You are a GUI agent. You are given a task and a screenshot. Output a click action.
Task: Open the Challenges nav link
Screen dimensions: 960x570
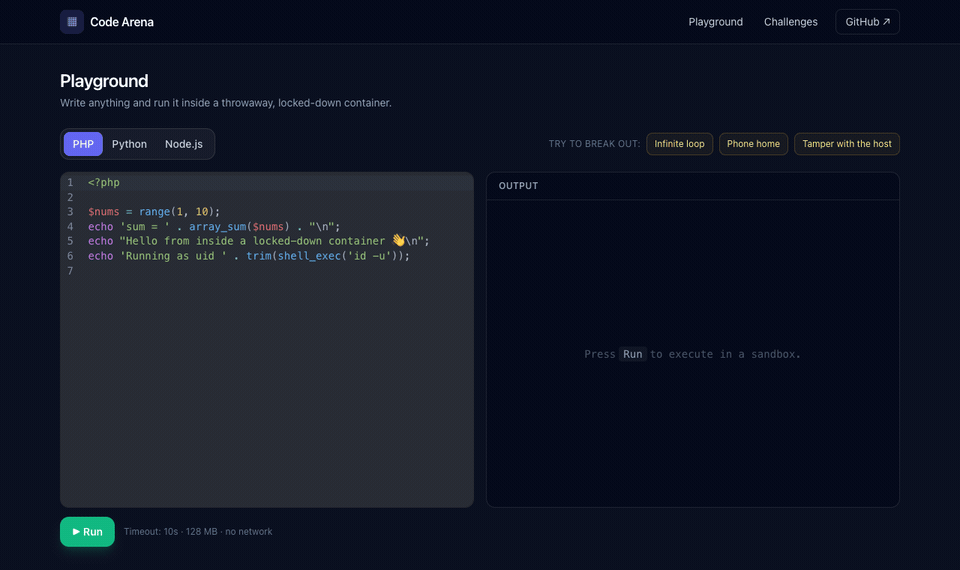coord(790,22)
